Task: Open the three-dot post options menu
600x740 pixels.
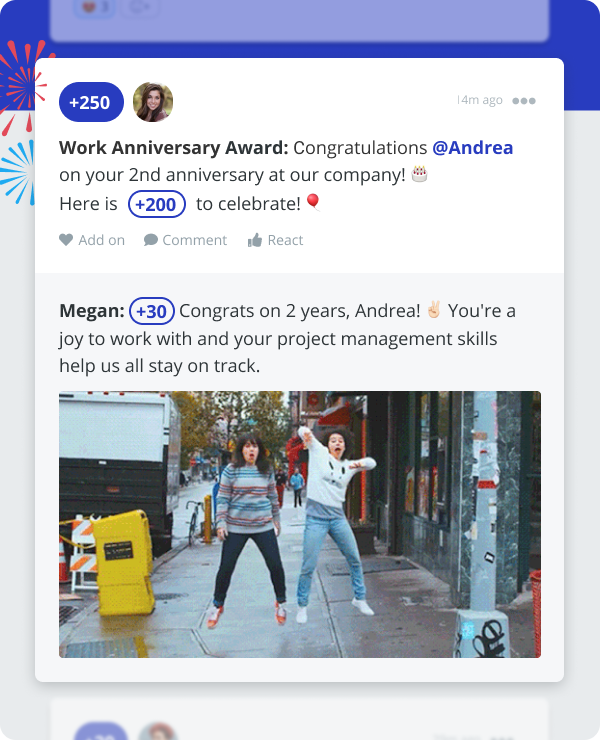Action: (524, 101)
